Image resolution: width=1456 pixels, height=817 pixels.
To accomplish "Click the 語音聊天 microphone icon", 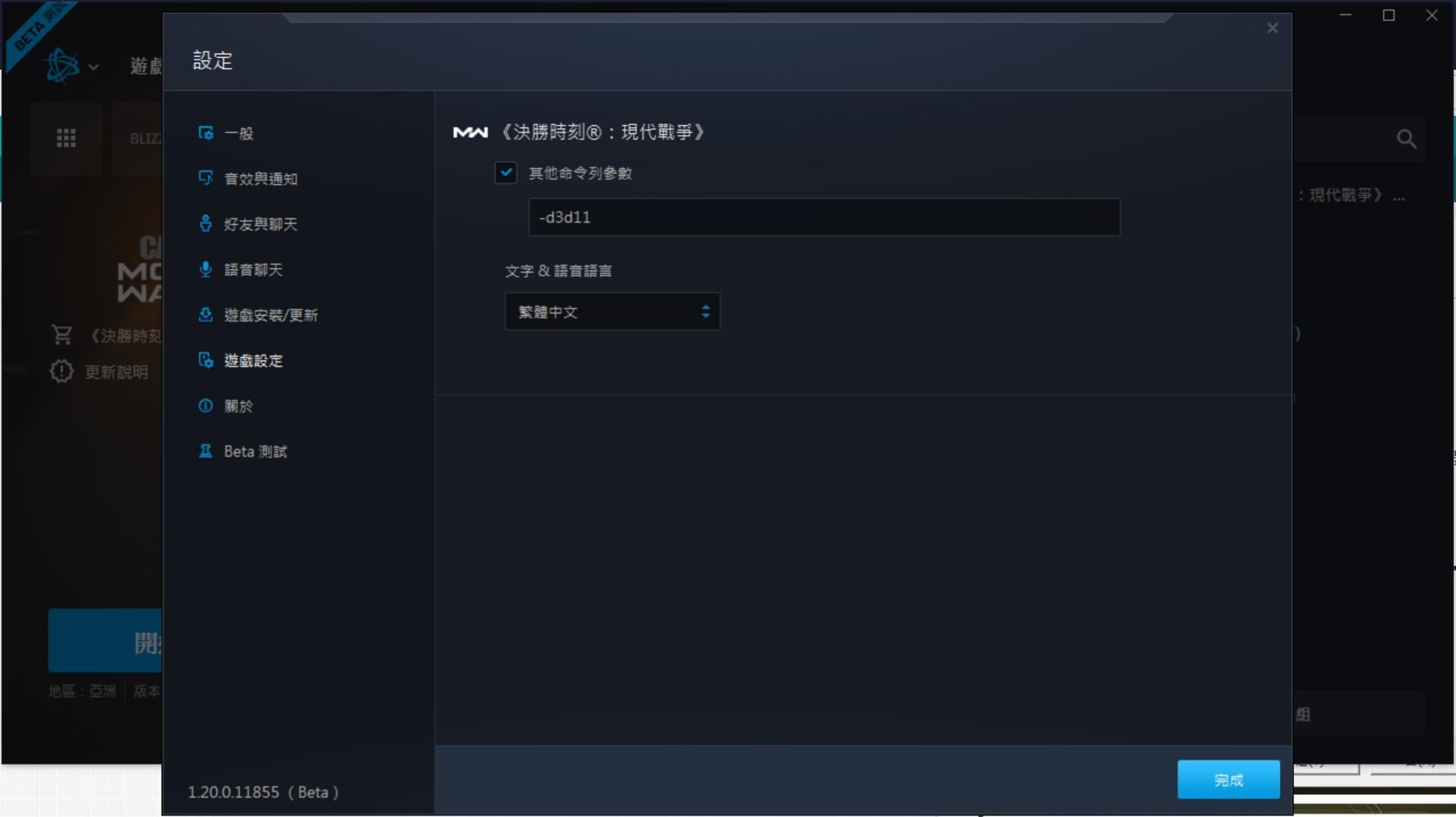I will click(x=206, y=269).
